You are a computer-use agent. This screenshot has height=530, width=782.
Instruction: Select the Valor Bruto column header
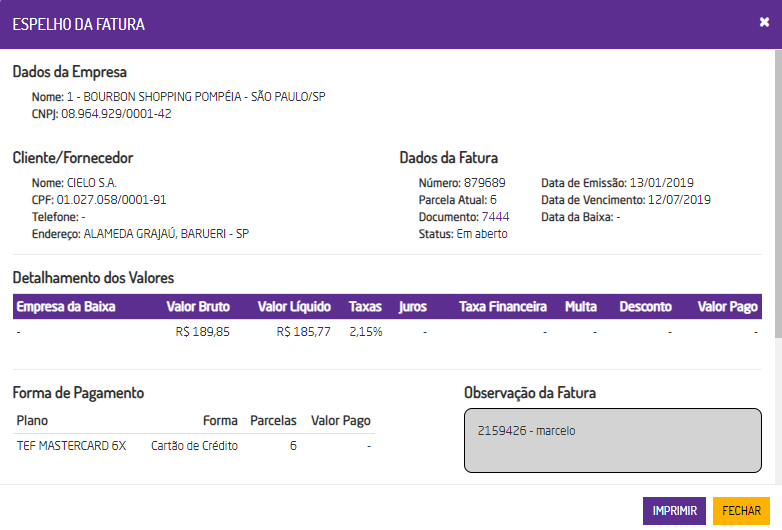[x=197, y=307]
